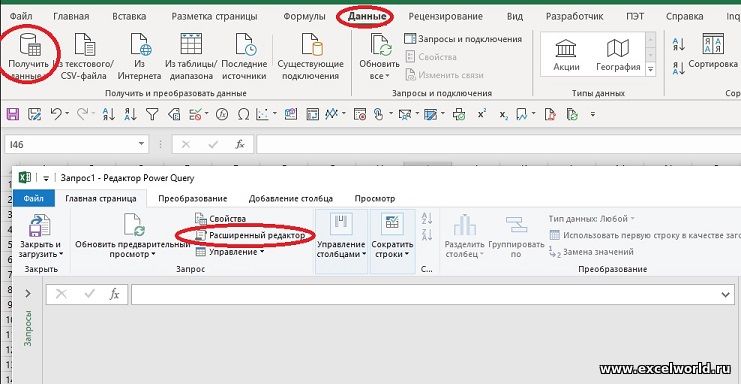Viewport: 741px width, 384px height.
Task: Click Обновить все refresh icon
Action: coord(381,45)
